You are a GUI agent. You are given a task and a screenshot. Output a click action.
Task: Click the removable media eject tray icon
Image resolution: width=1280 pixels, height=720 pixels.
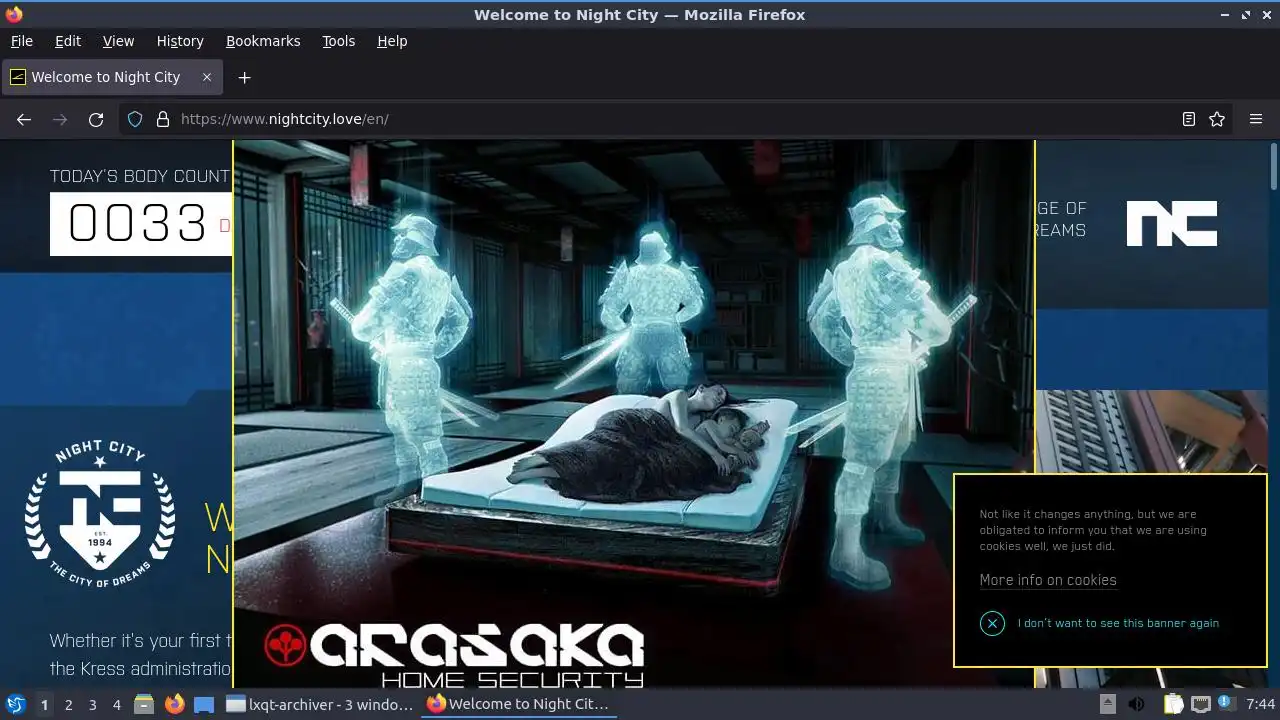coord(1108,704)
